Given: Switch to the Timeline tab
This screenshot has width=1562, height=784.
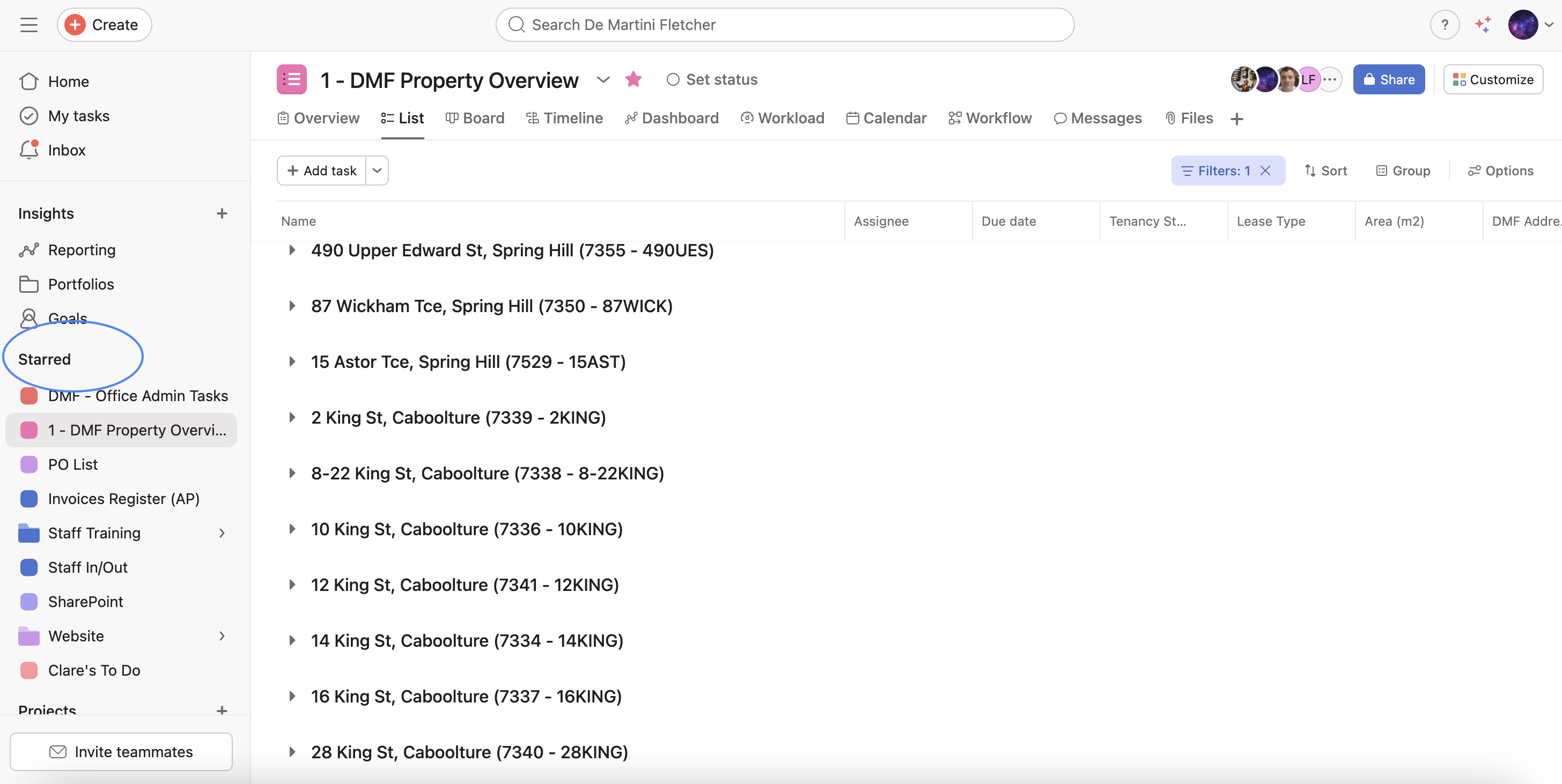Looking at the screenshot, I should [x=564, y=118].
